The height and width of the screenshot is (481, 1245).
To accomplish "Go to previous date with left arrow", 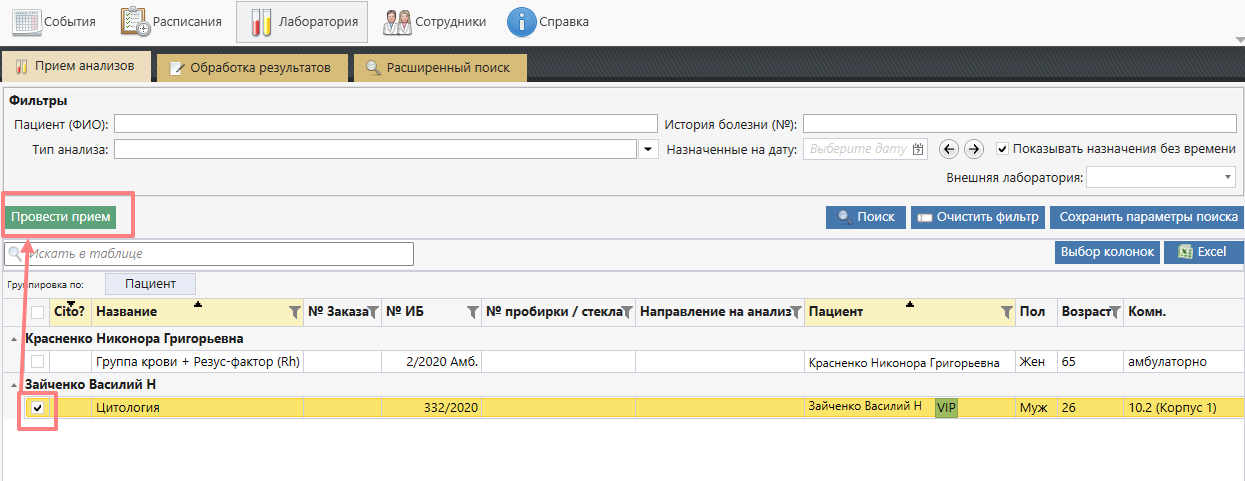I will [948, 149].
